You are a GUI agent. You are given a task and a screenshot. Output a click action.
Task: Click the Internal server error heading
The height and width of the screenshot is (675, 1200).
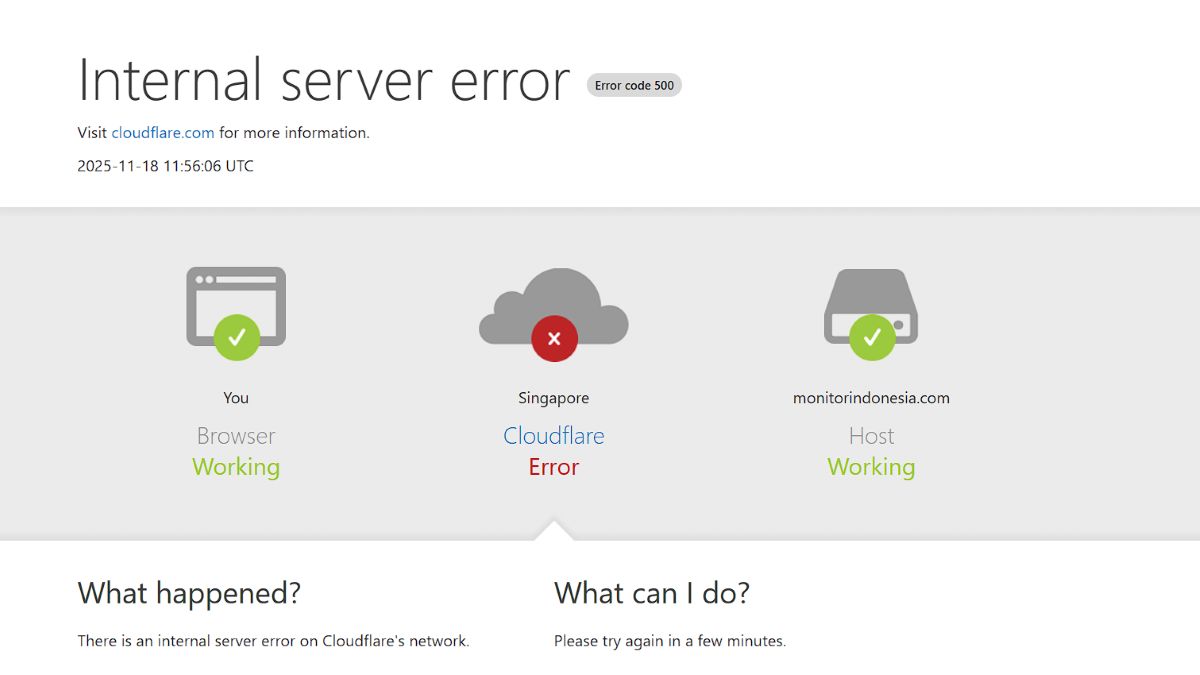tap(324, 80)
